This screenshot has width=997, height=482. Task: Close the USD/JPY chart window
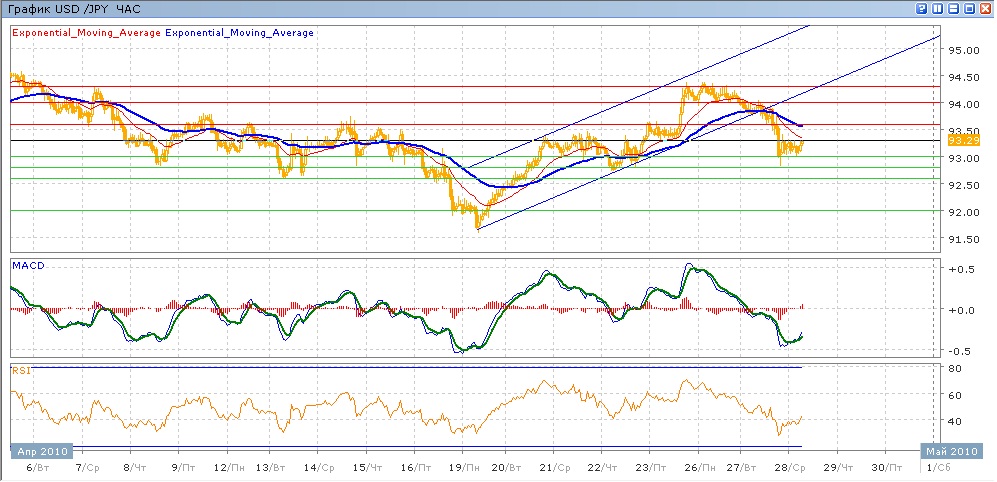click(x=985, y=8)
